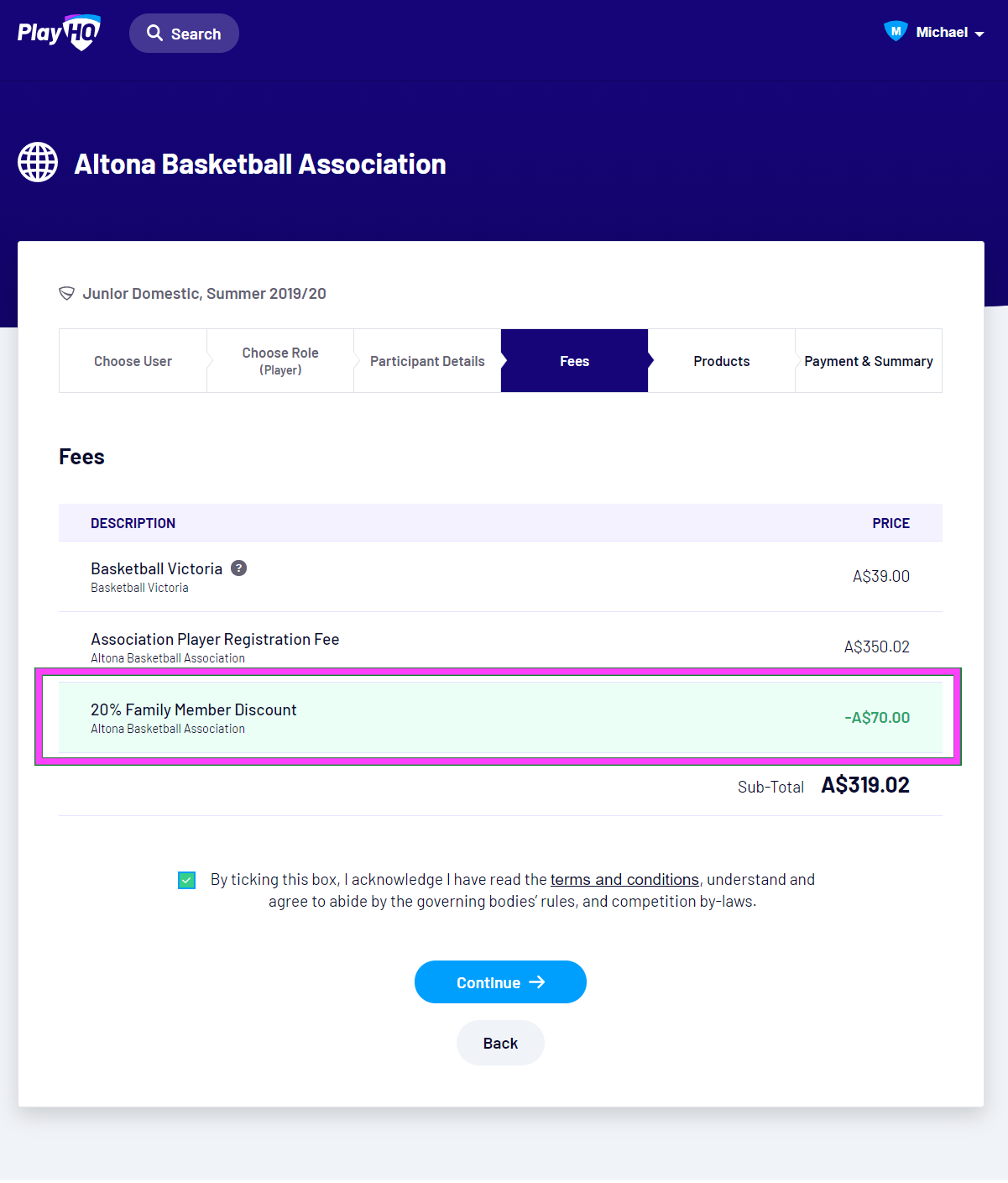Click the globe icon beside the association name
This screenshot has width=1008, height=1183.
click(x=38, y=162)
